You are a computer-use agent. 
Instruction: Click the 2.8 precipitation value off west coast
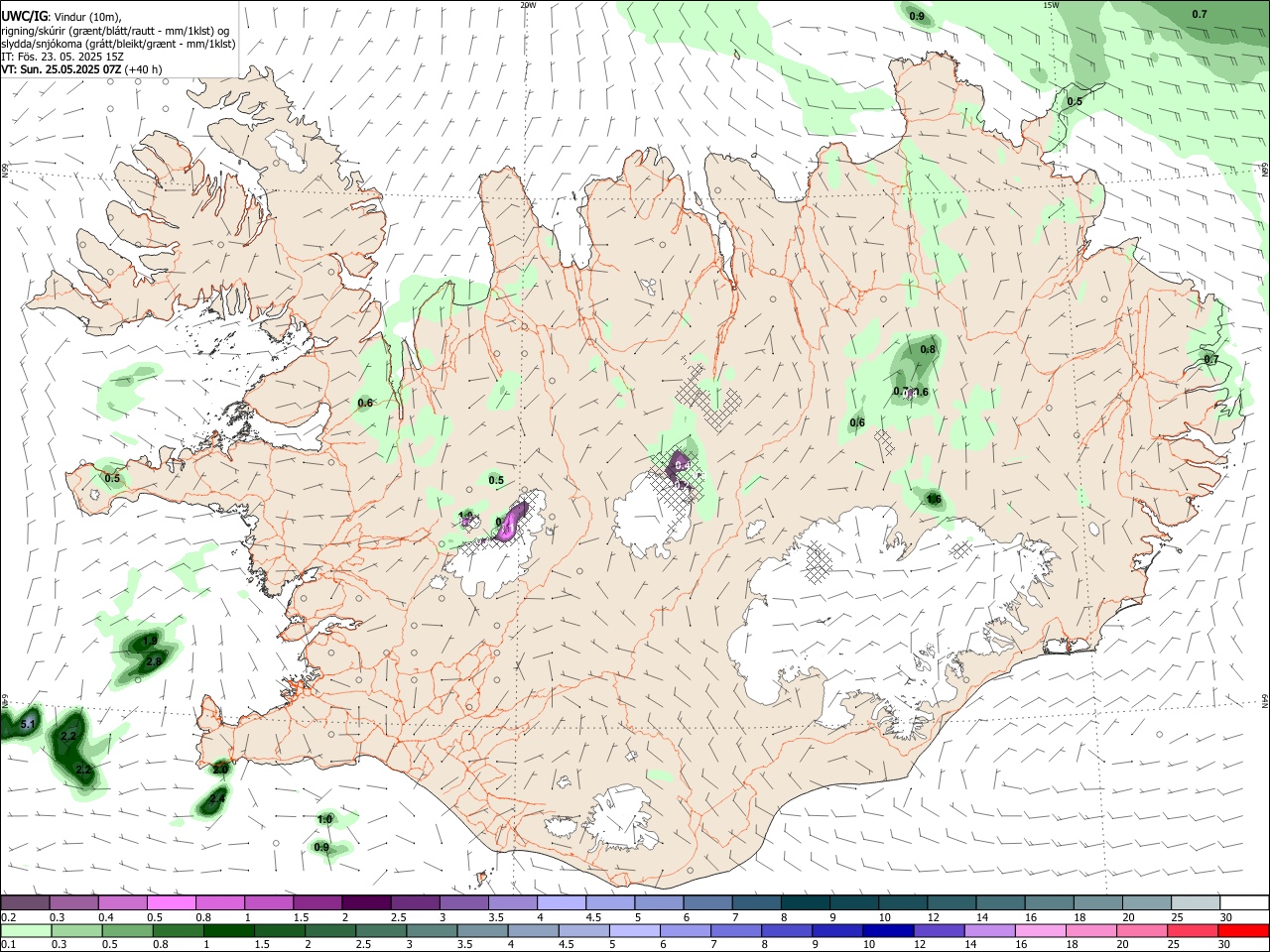(154, 661)
